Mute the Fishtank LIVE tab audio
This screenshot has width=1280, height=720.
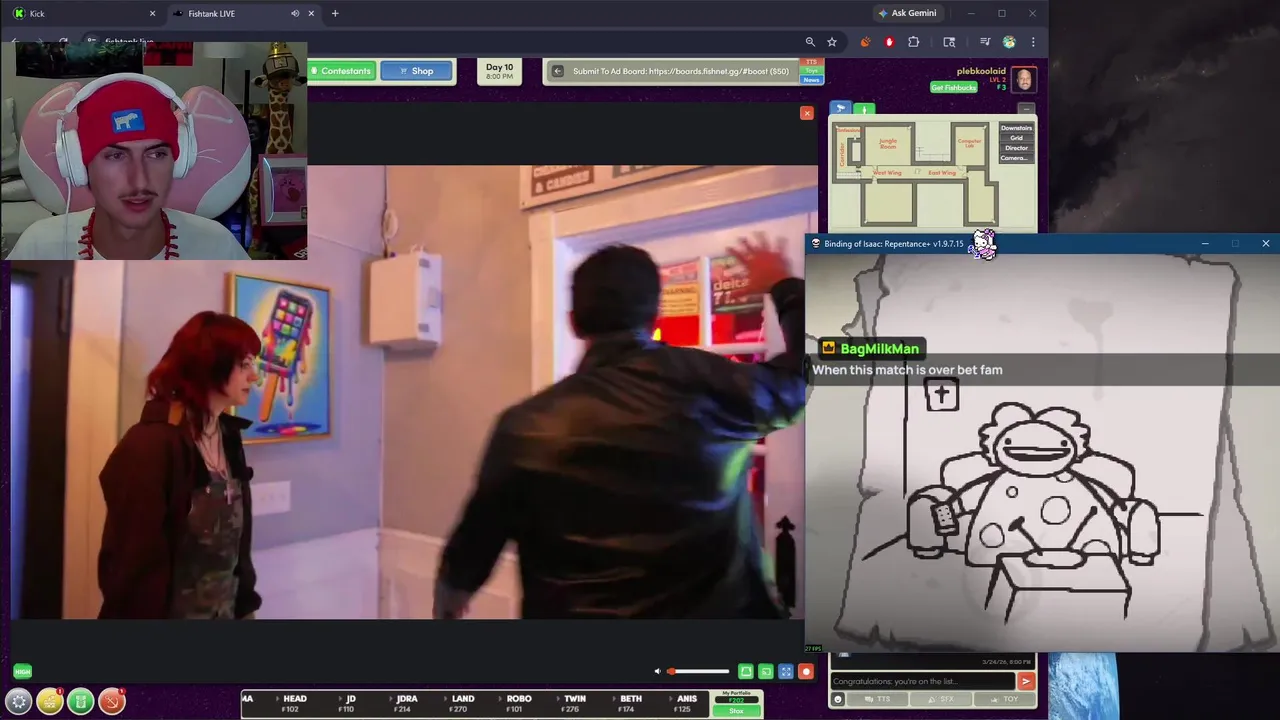point(295,13)
